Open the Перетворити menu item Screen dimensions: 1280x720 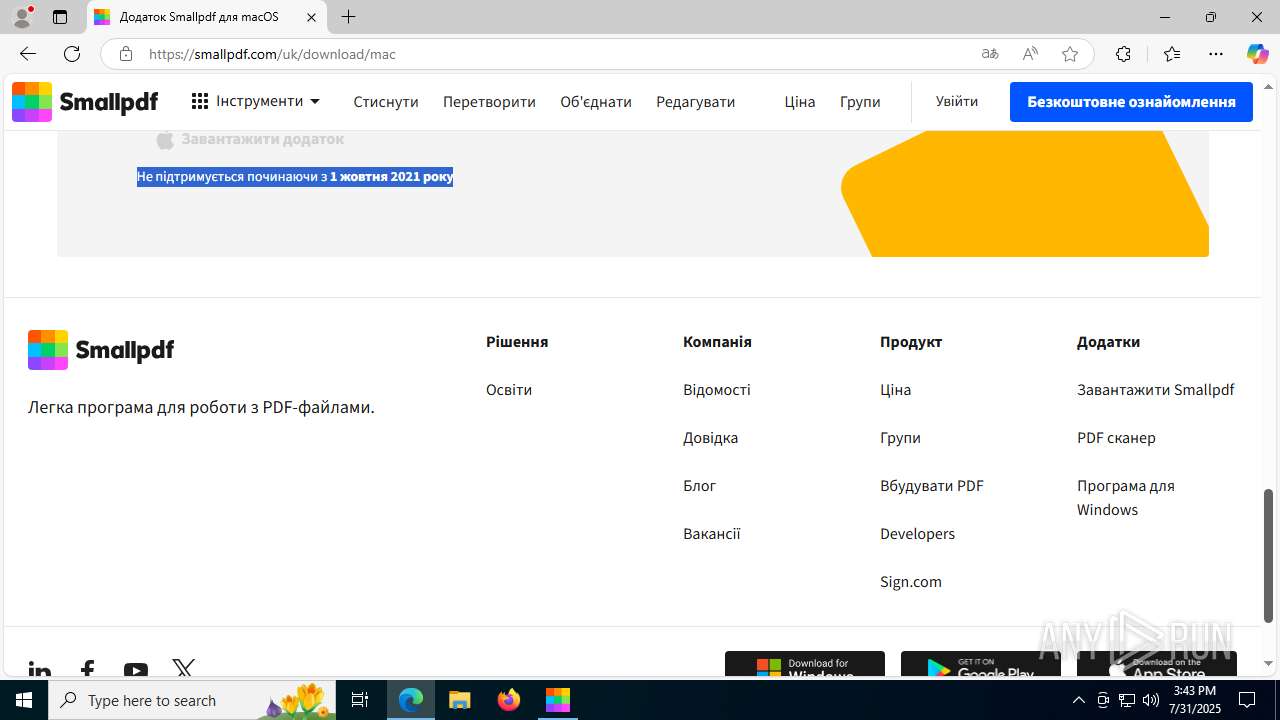click(x=489, y=102)
